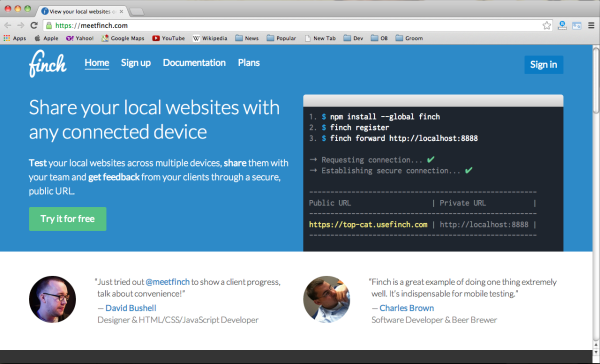
Task: Click the 'finch register' command line
Action: pos(359,127)
